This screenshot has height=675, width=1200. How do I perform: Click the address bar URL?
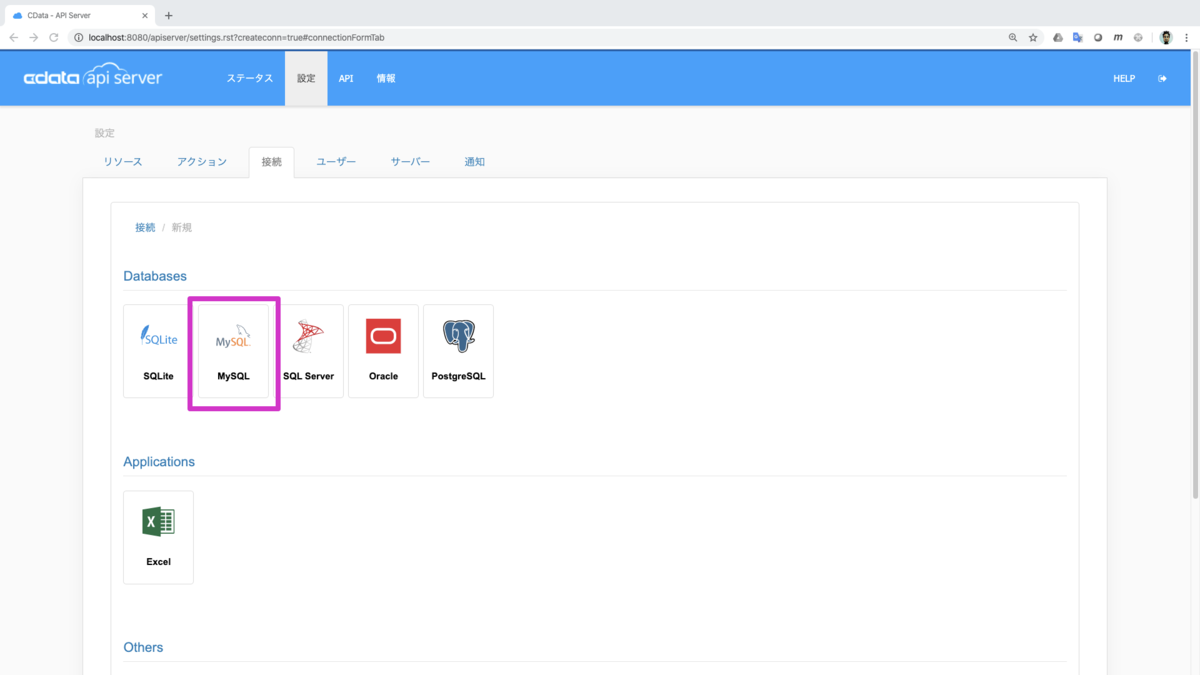pyautogui.click(x=237, y=37)
